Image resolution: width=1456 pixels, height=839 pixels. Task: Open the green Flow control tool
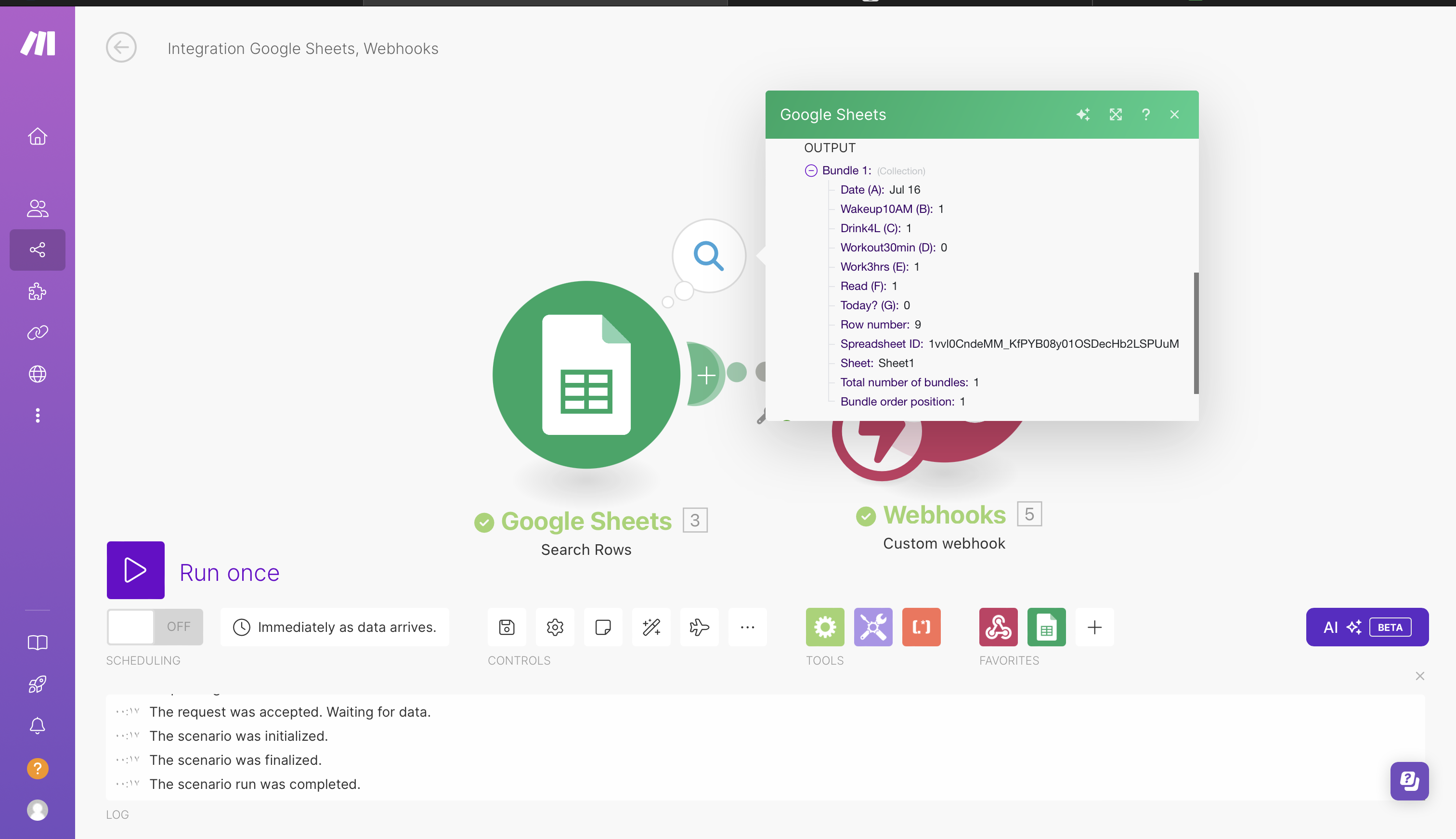pyautogui.click(x=825, y=627)
